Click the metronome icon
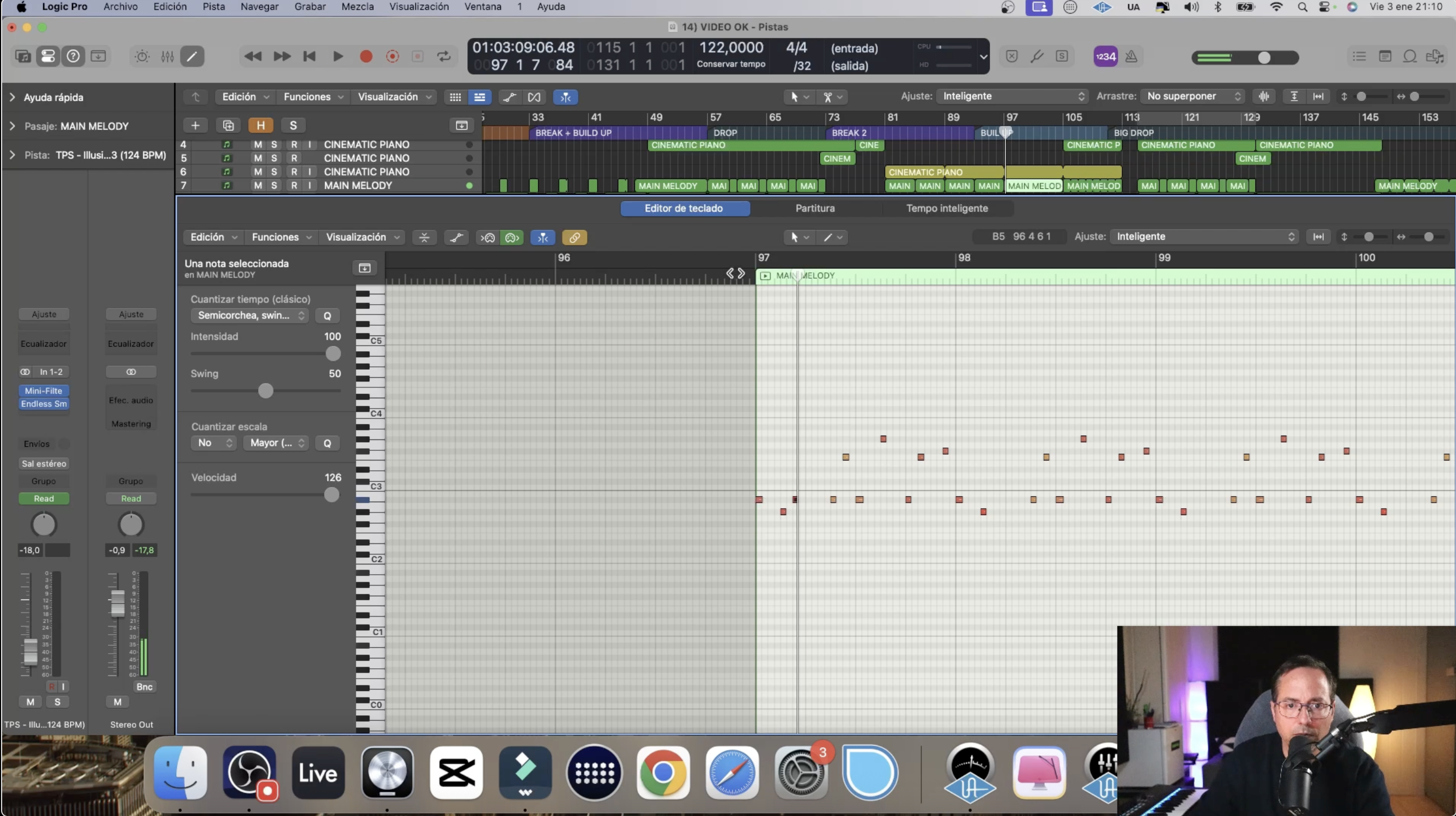 pos(1131,57)
